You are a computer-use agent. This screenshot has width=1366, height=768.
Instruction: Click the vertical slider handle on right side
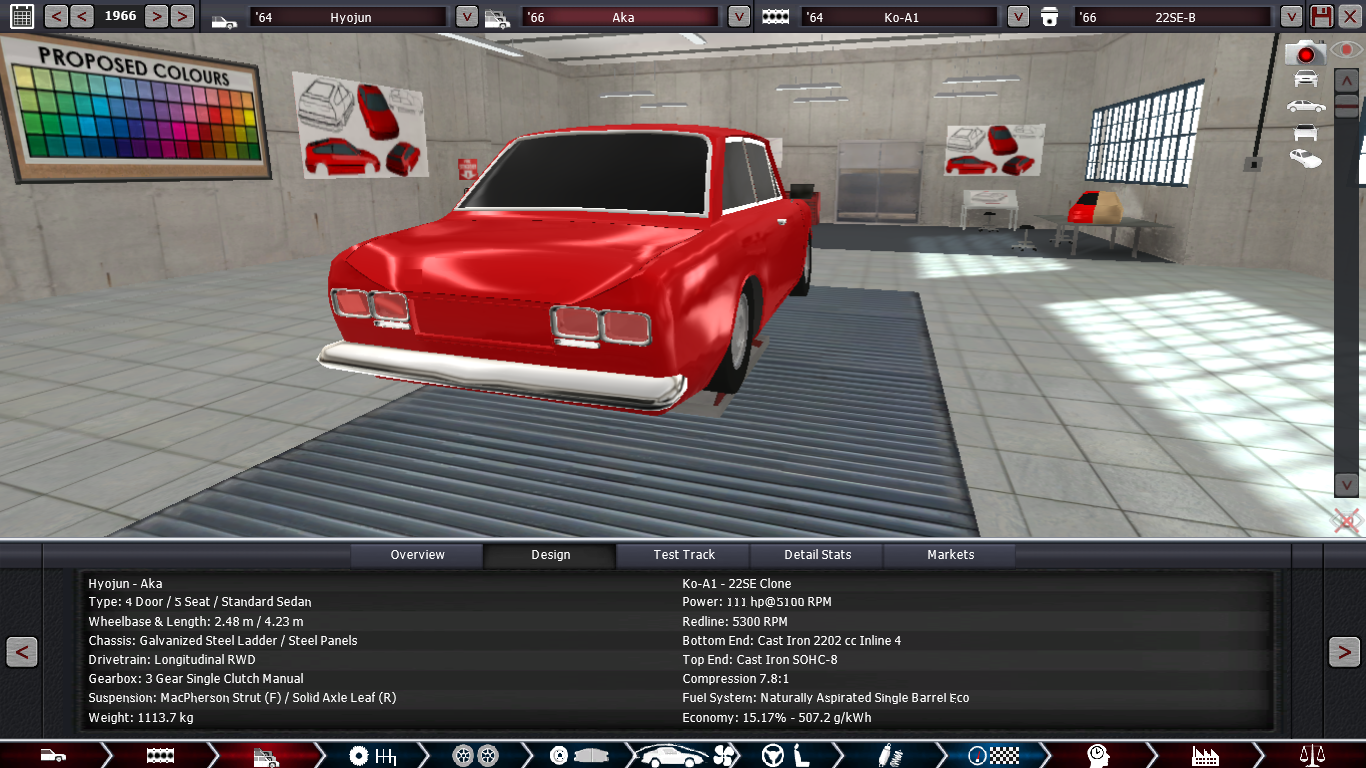pyautogui.click(x=1346, y=106)
